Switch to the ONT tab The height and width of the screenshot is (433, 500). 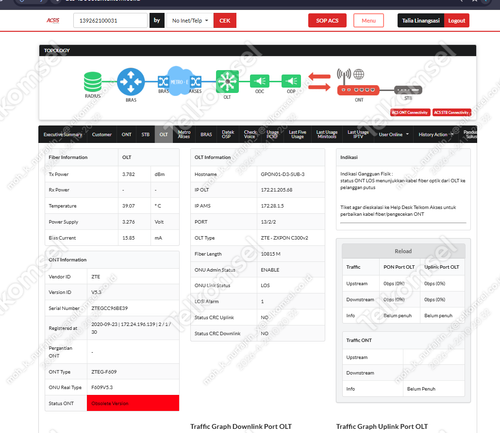pos(126,134)
